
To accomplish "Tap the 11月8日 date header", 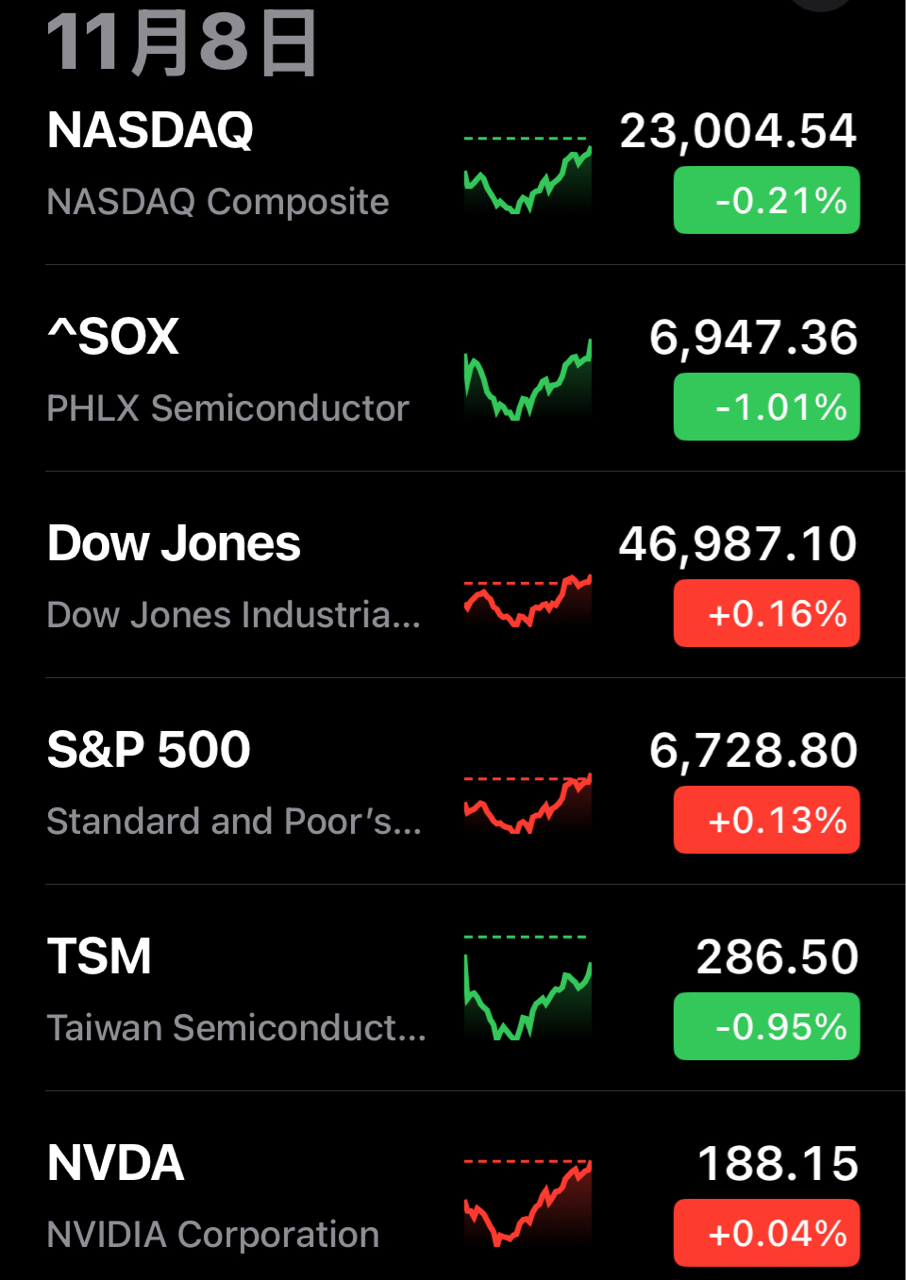I will [183, 45].
